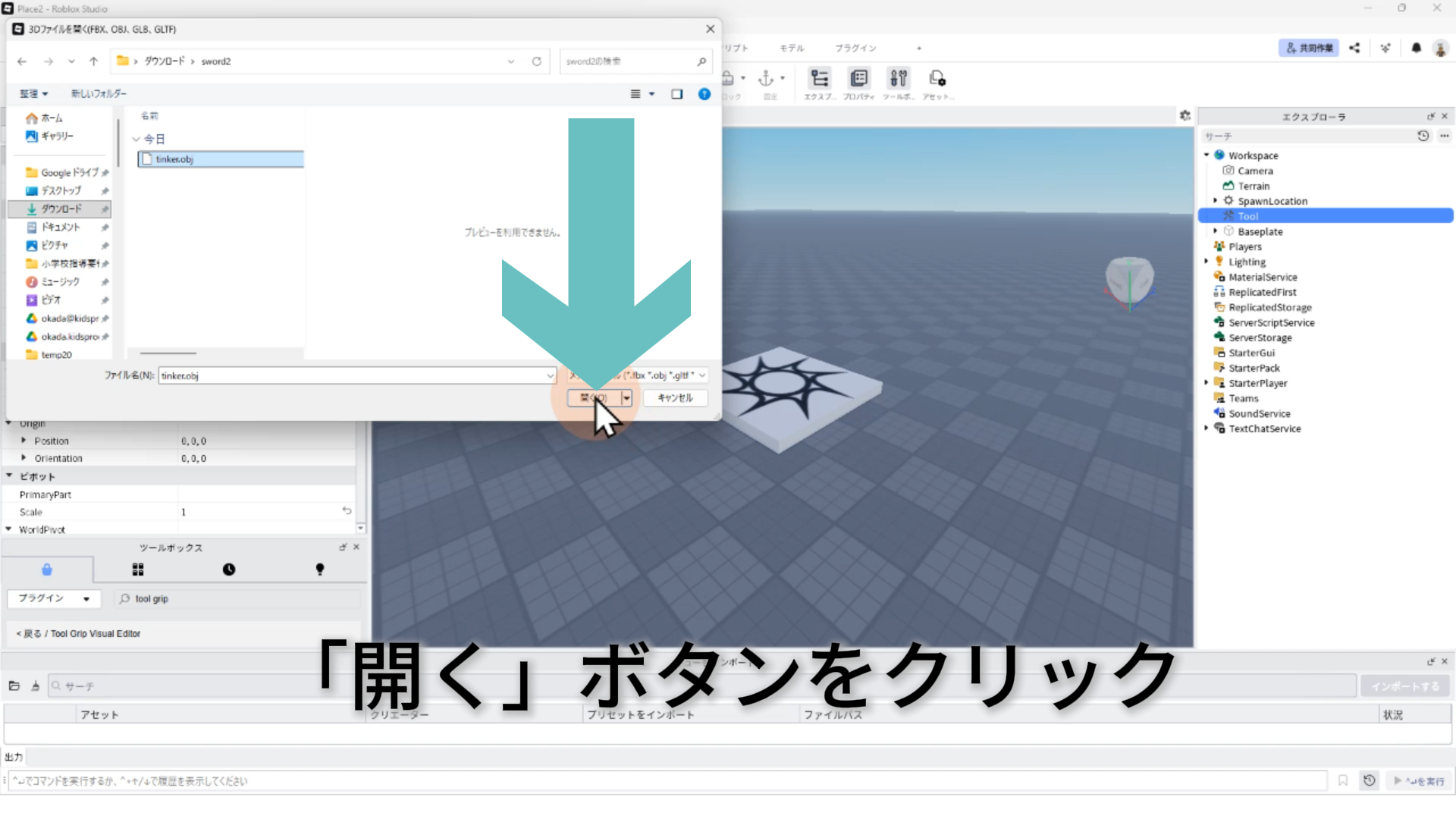Expand the Position property row

(24, 441)
